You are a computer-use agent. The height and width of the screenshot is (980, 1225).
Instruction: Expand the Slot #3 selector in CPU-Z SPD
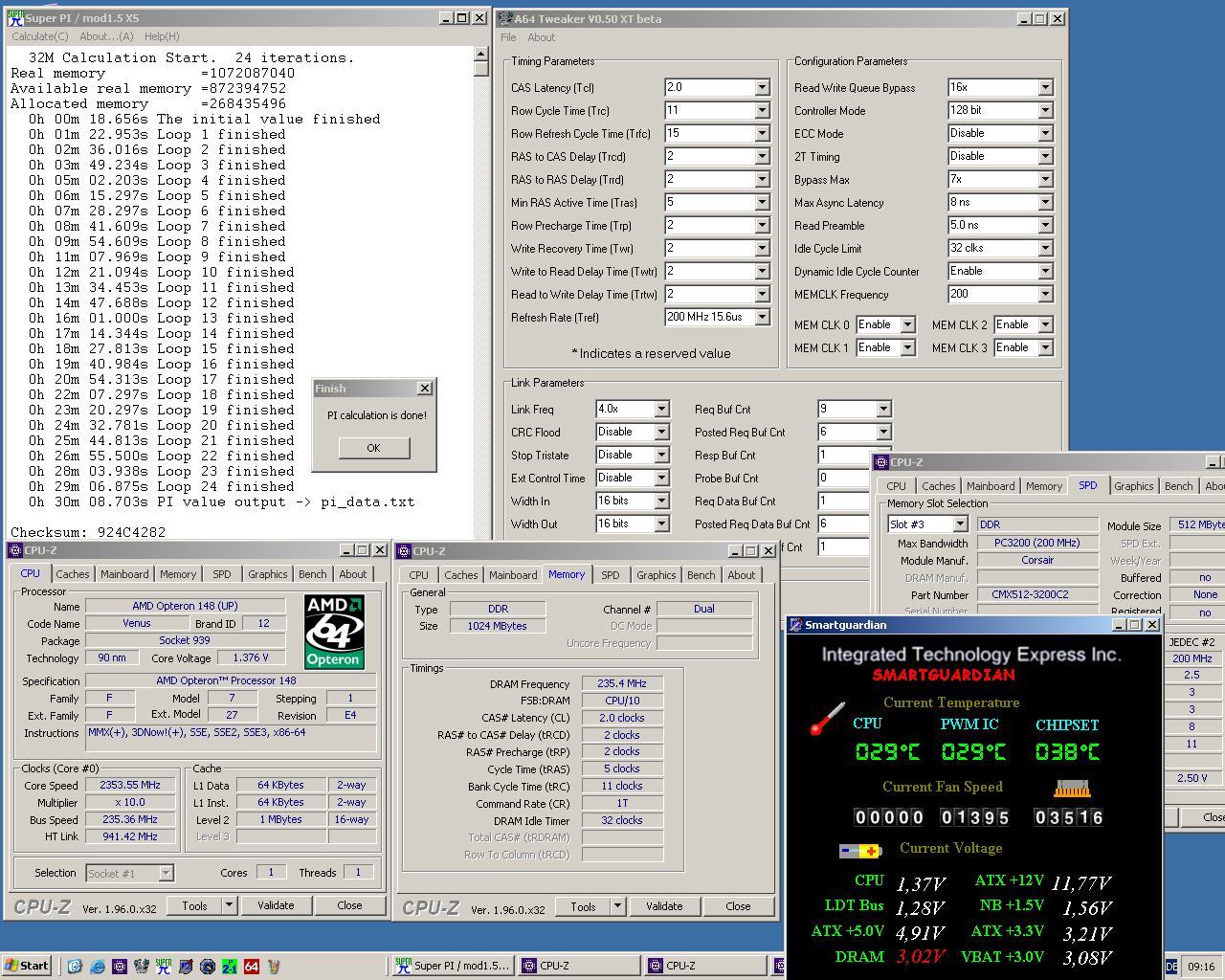point(959,524)
